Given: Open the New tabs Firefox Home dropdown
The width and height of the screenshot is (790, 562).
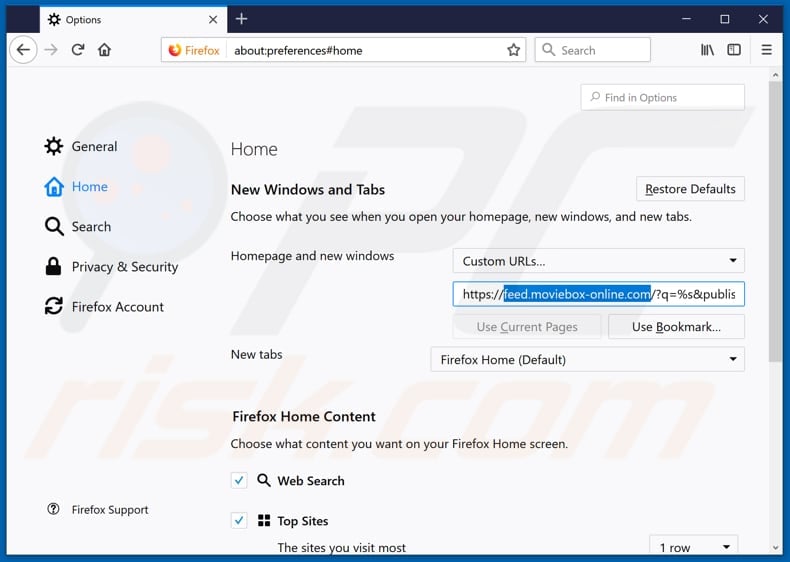Looking at the screenshot, I should point(587,359).
